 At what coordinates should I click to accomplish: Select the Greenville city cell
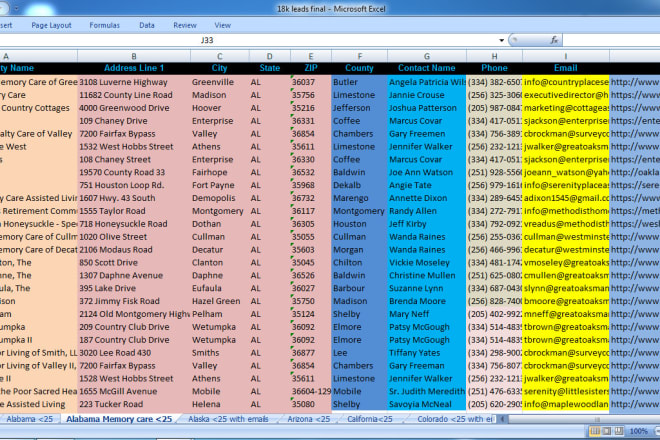pyautogui.click(x=219, y=82)
